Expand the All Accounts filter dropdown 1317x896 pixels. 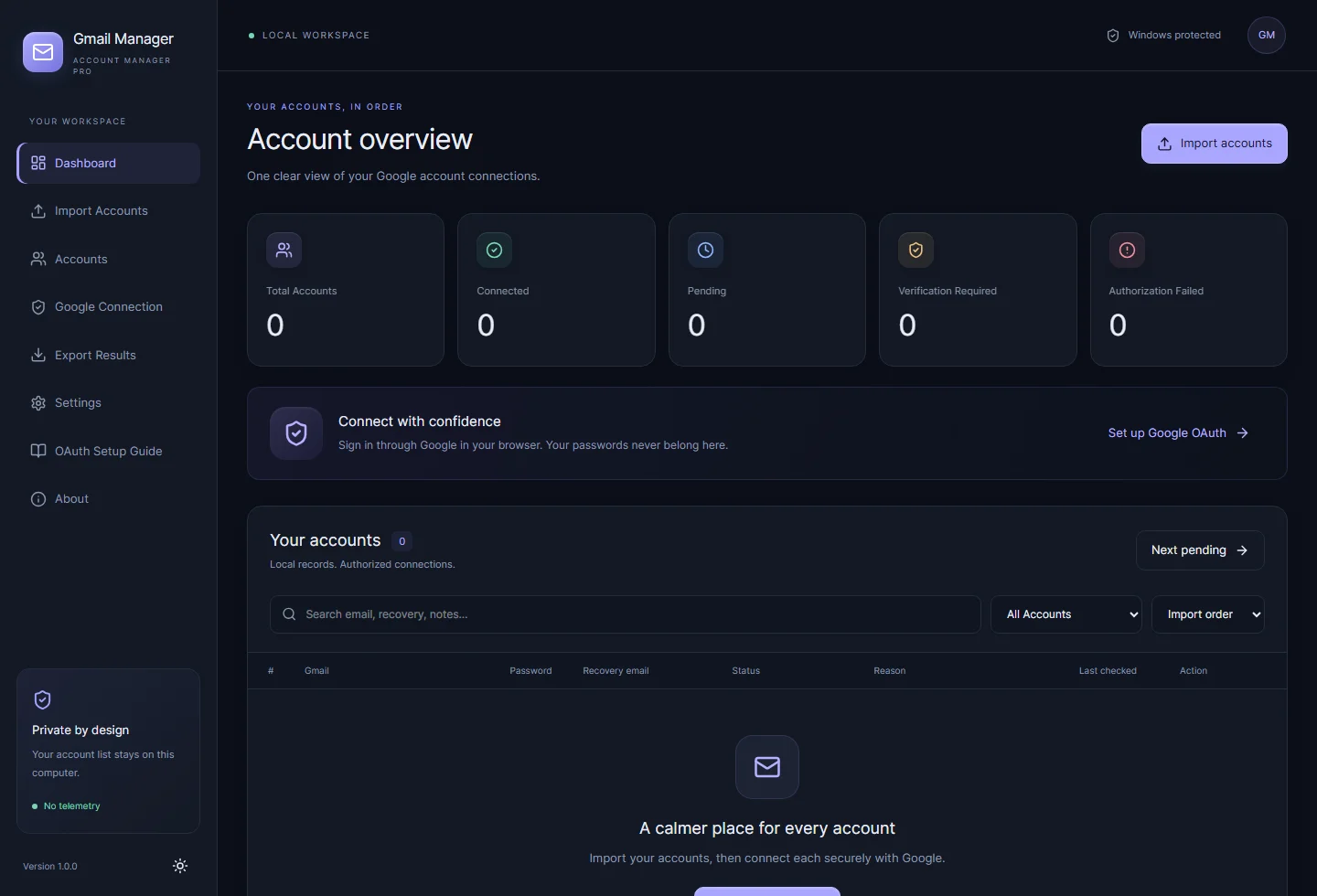[1066, 614]
